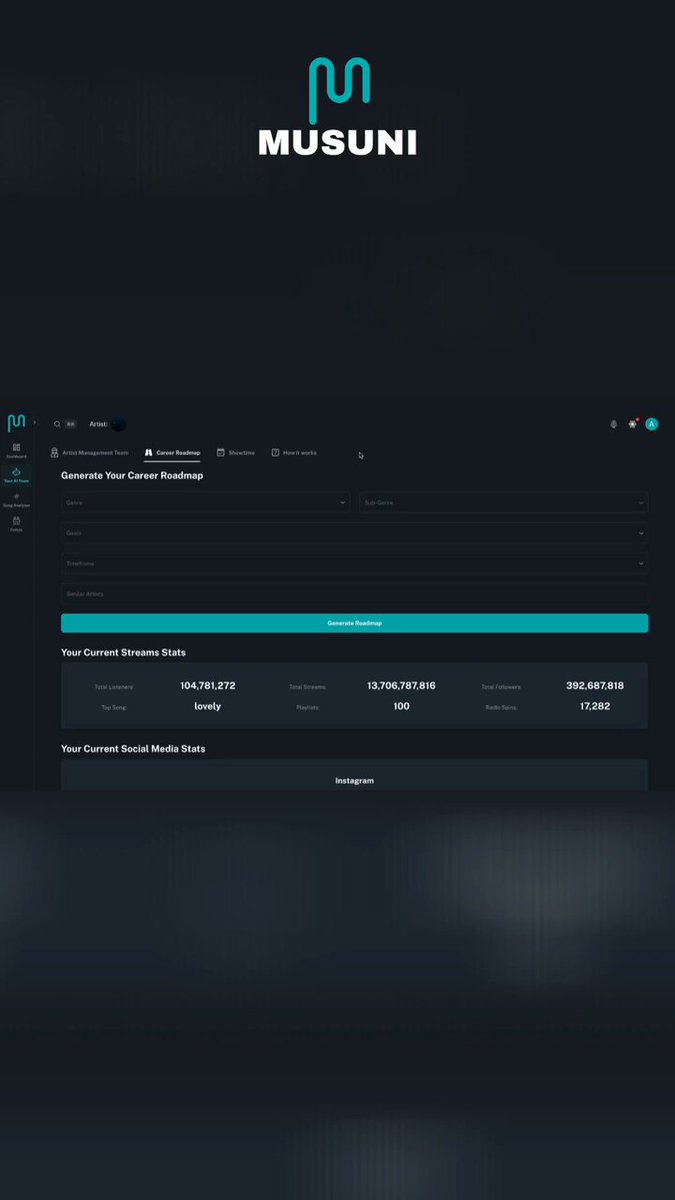Open Song Analyzer in the sidebar
Screen dimensions: 675x1200
tap(16, 499)
